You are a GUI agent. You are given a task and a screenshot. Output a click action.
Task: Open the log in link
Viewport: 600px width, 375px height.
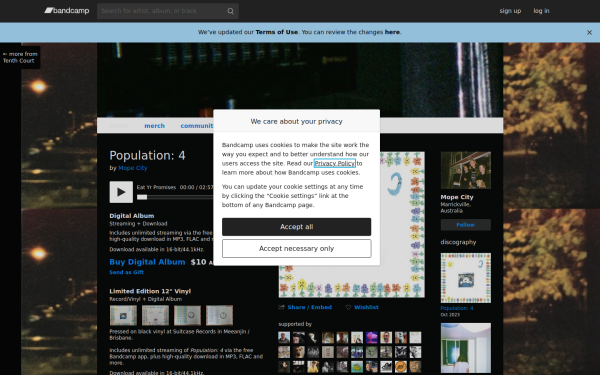click(541, 11)
